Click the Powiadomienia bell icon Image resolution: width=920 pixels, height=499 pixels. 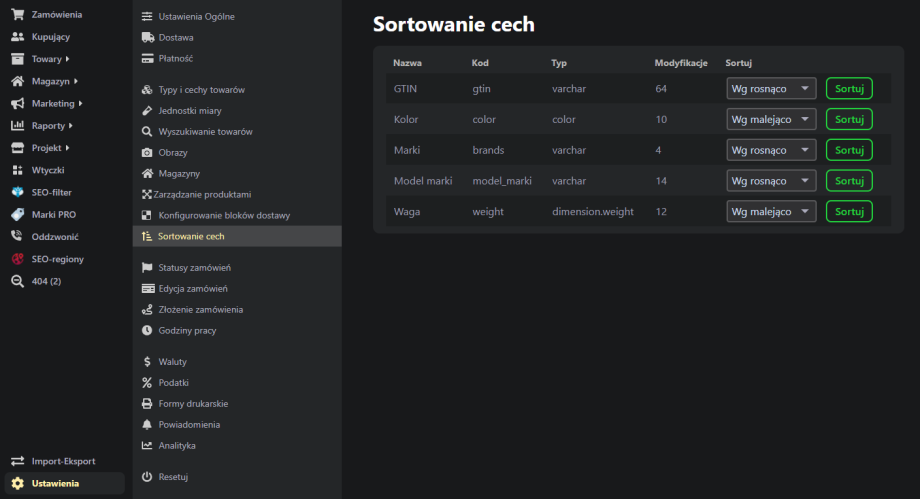point(147,424)
